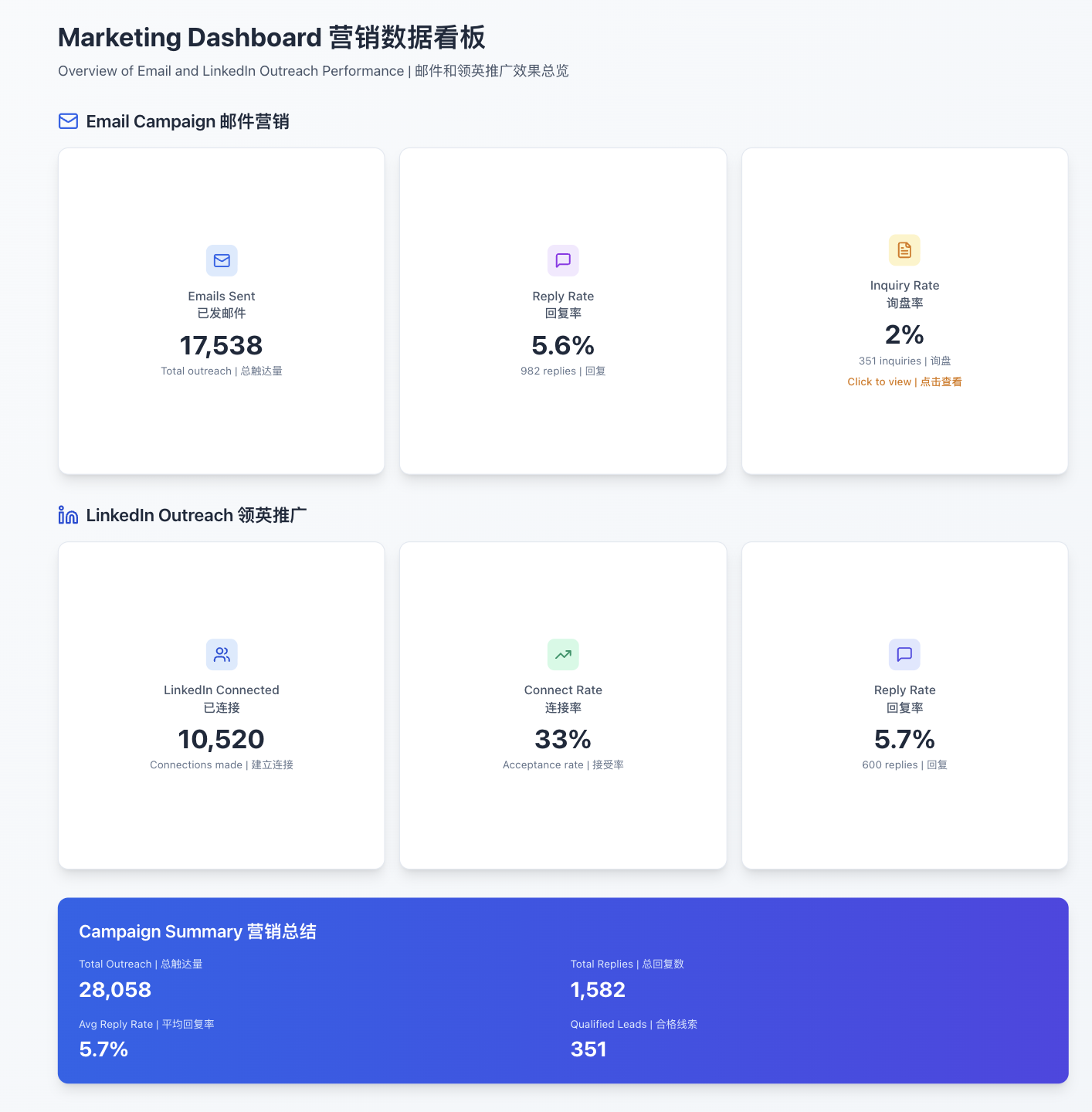Select the Campaign Summary panel title
The height and width of the screenshot is (1112, 1092).
tap(198, 931)
